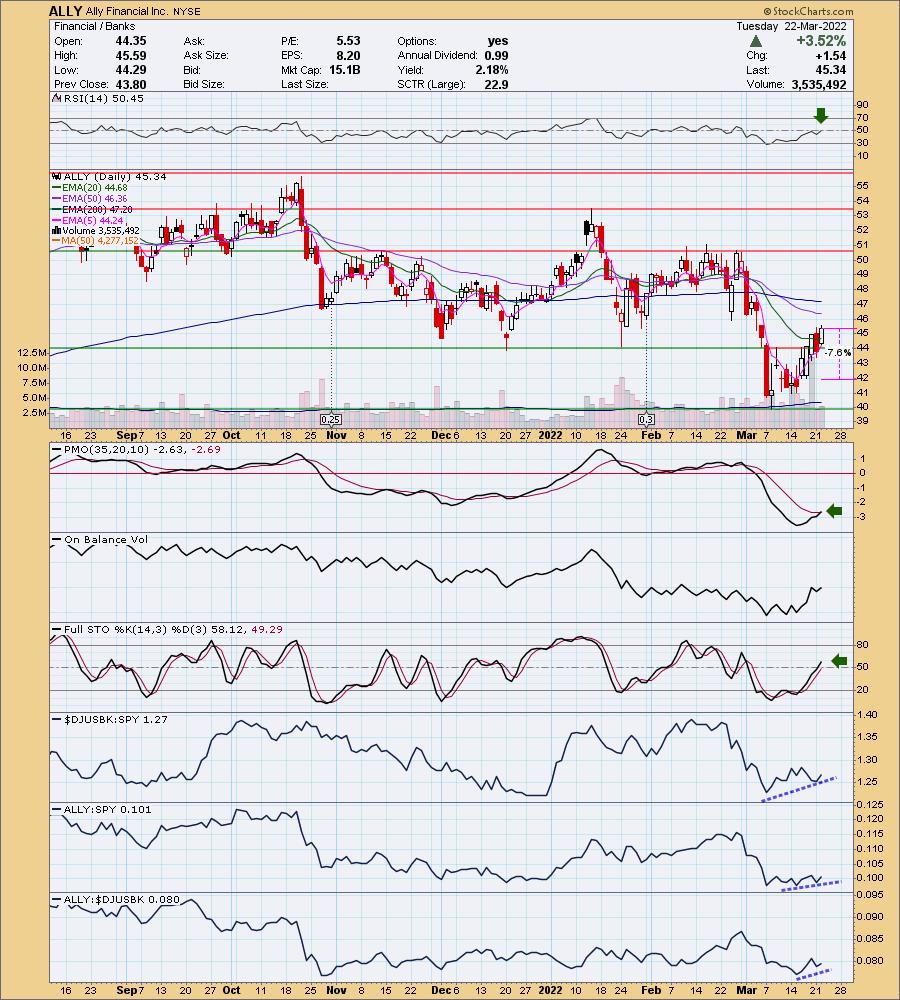
Task: Click the Prev Close value 43.80
Action: click(x=131, y=84)
